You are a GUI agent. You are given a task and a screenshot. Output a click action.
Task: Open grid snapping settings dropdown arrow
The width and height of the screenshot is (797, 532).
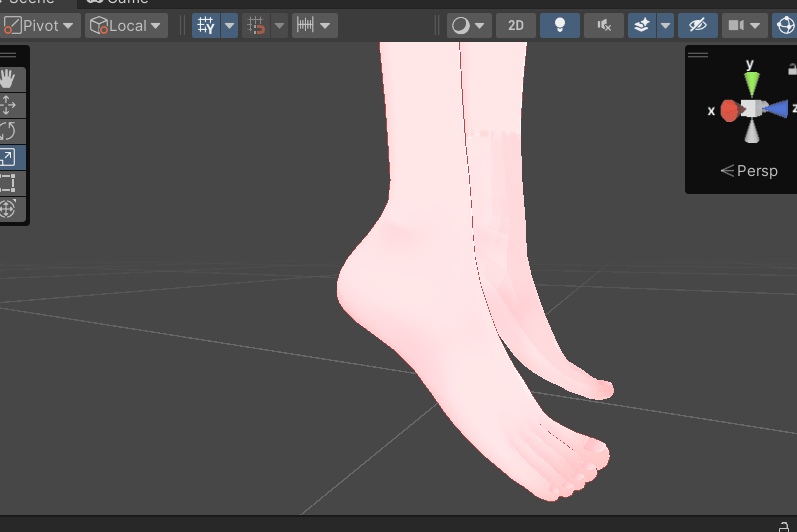[279, 25]
